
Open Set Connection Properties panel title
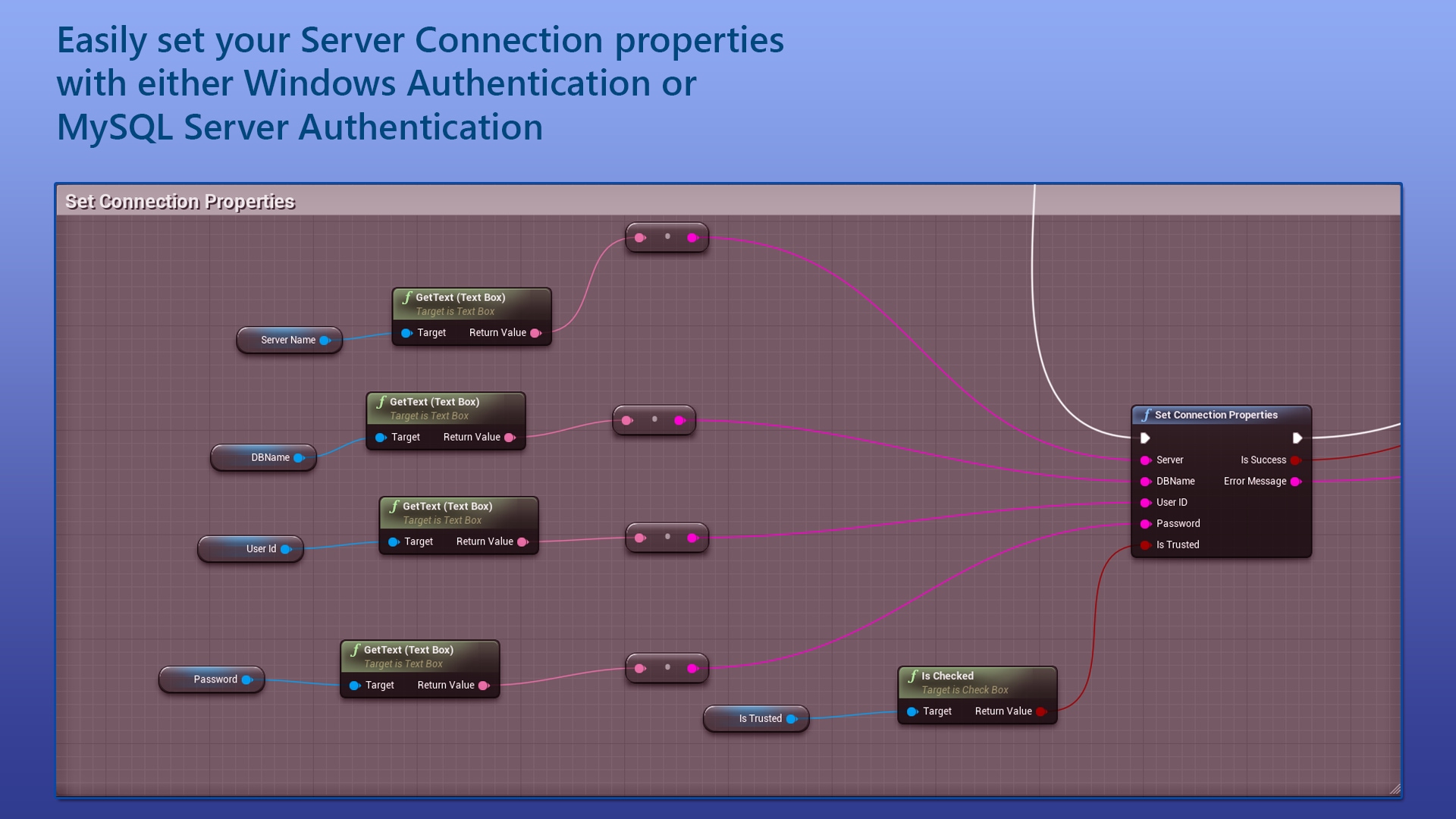pos(181,202)
